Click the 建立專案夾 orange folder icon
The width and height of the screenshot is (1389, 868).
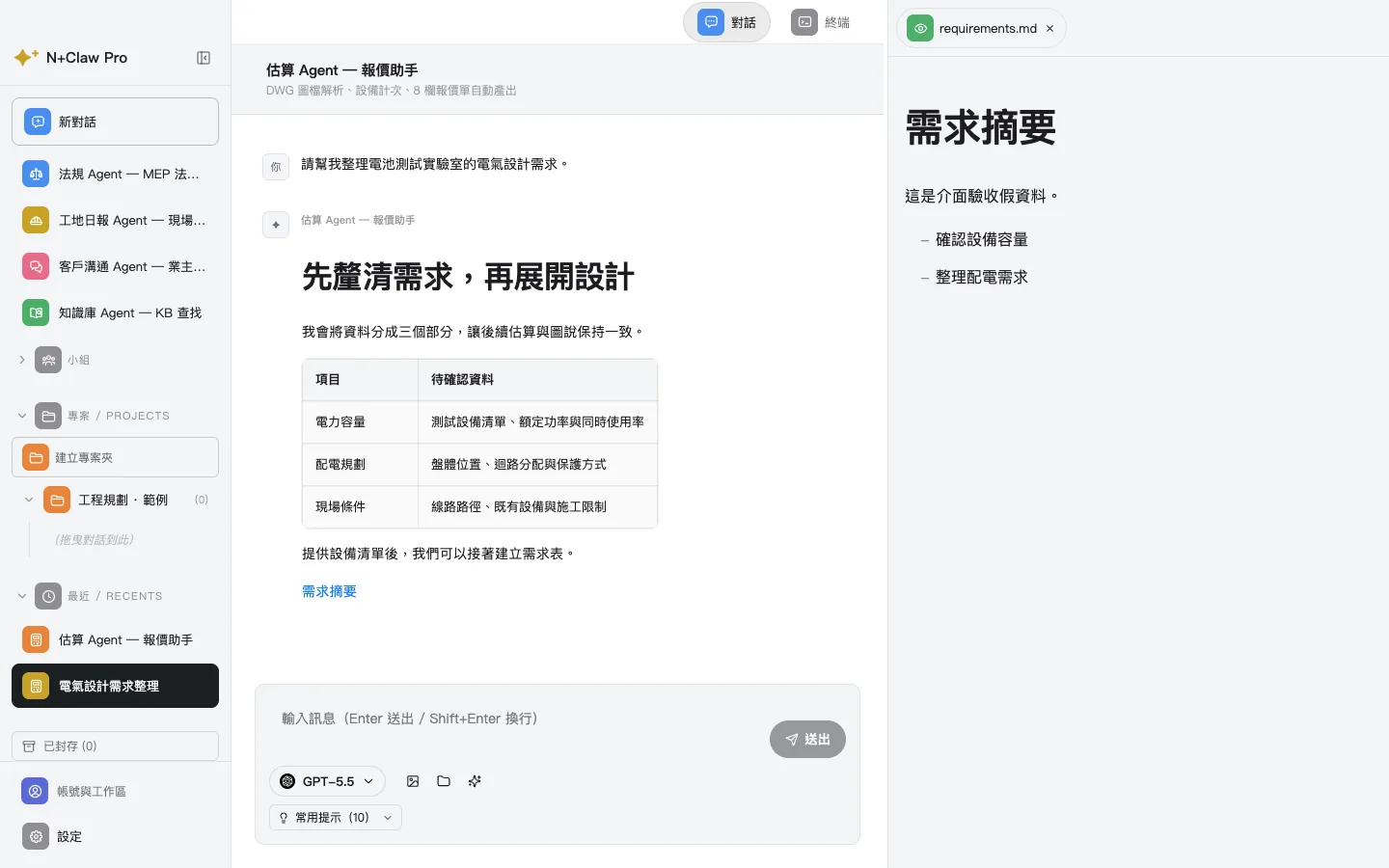tap(36, 457)
